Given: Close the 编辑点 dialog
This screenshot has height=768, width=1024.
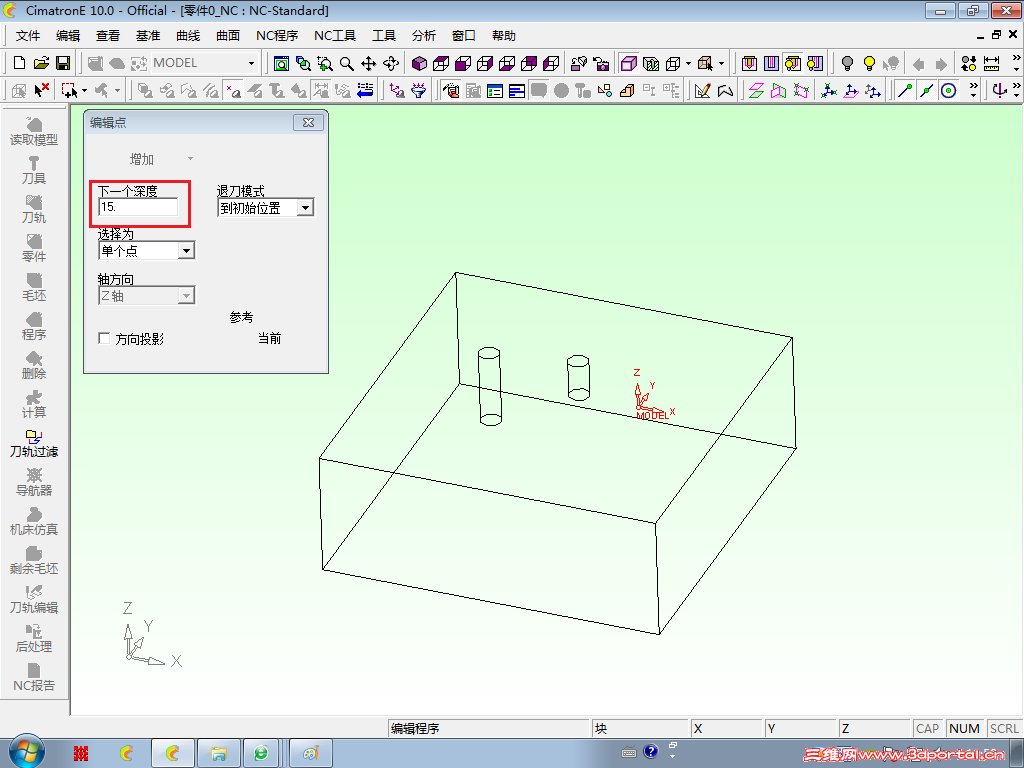Looking at the screenshot, I should point(308,122).
